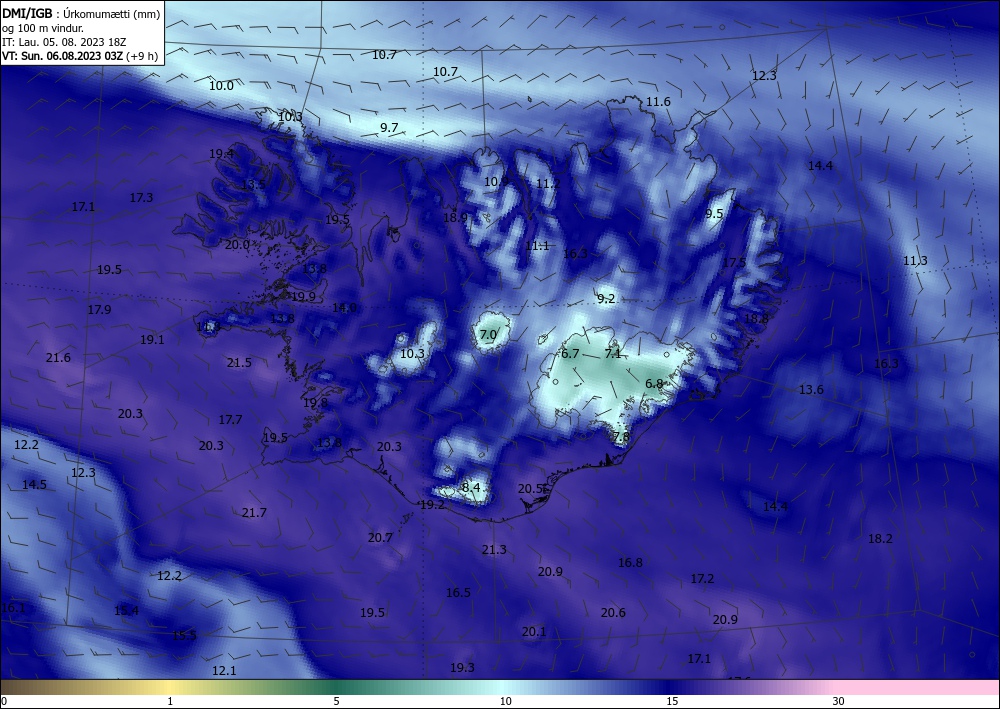
Task: Click the value 21.7 on the map
Action: point(254,513)
